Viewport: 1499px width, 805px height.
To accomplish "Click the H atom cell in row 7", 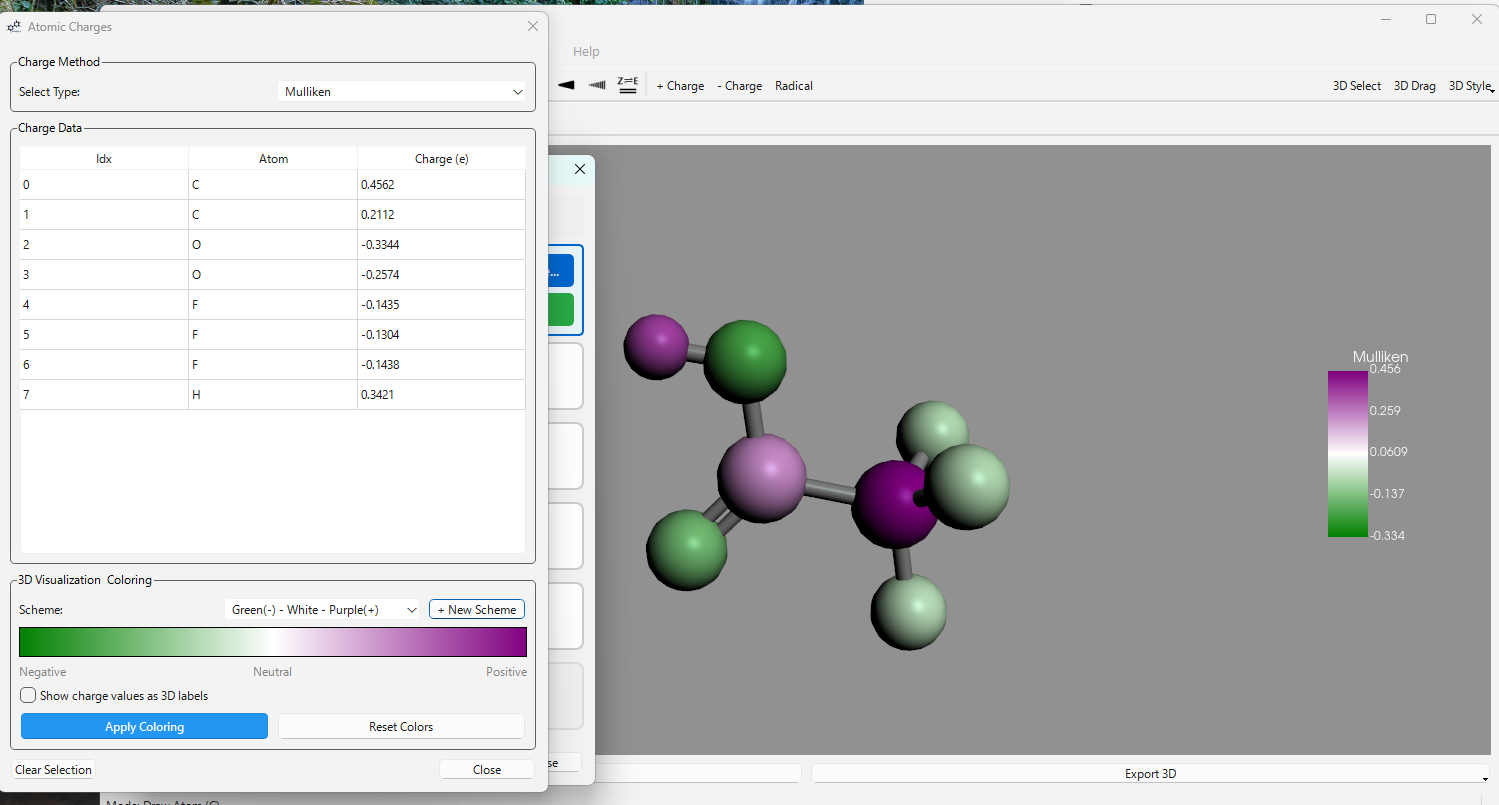I will pyautogui.click(x=273, y=395).
